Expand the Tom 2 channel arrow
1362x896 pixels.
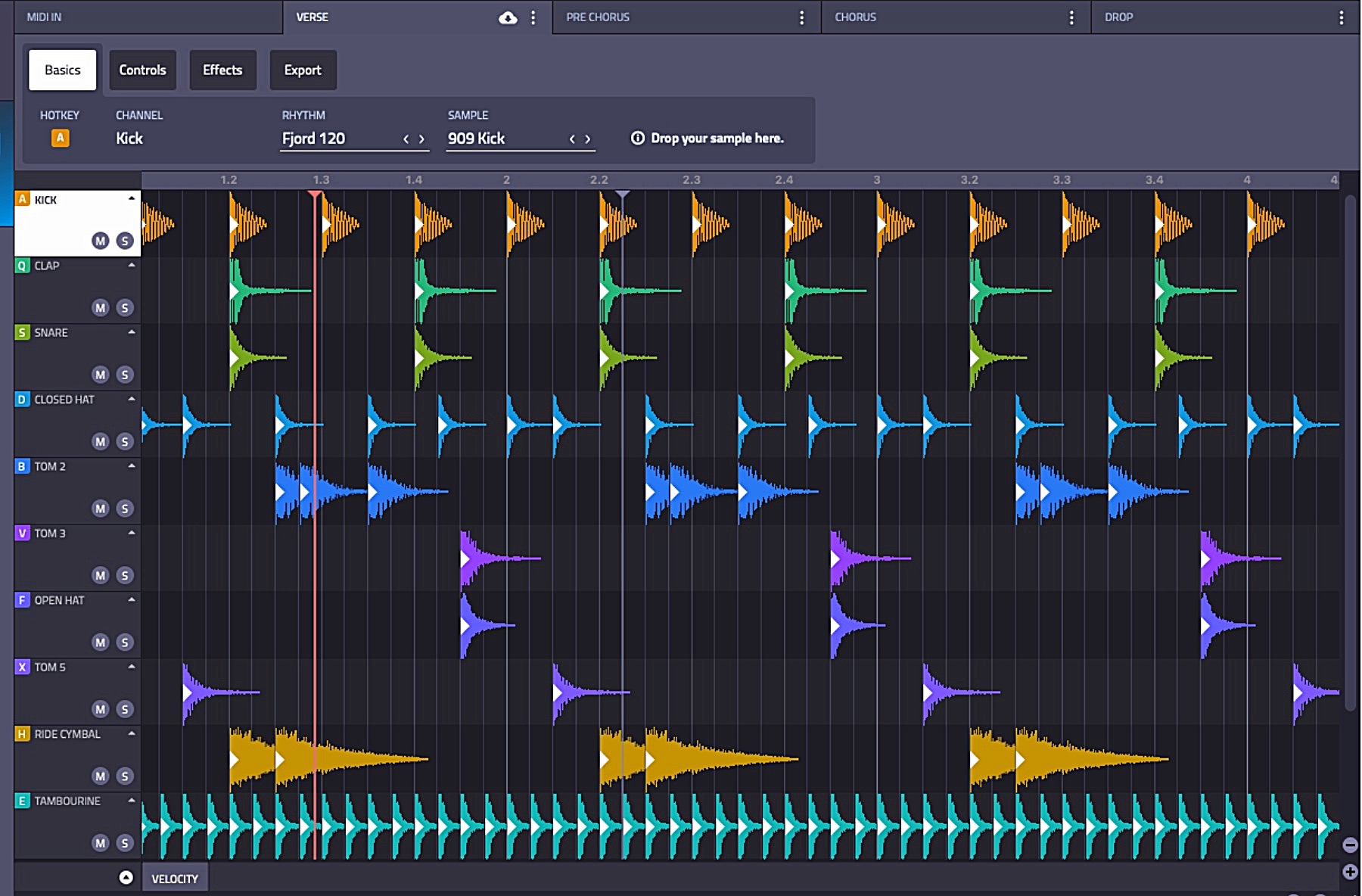[x=132, y=465]
